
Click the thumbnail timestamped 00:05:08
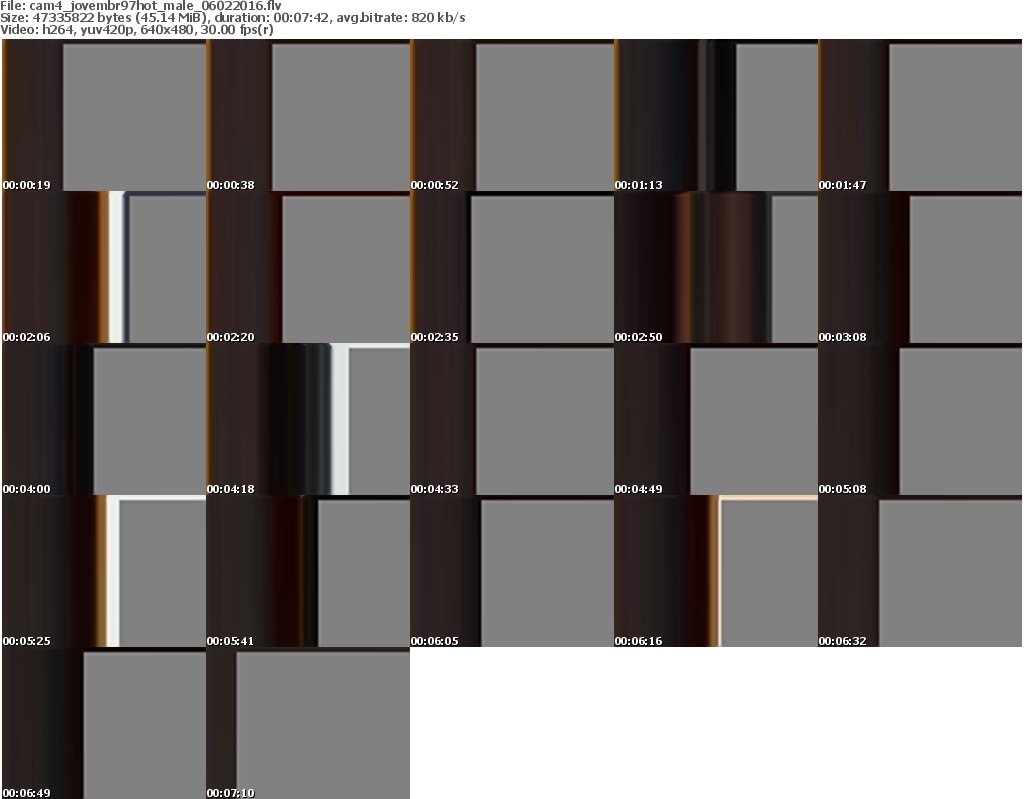(920, 419)
